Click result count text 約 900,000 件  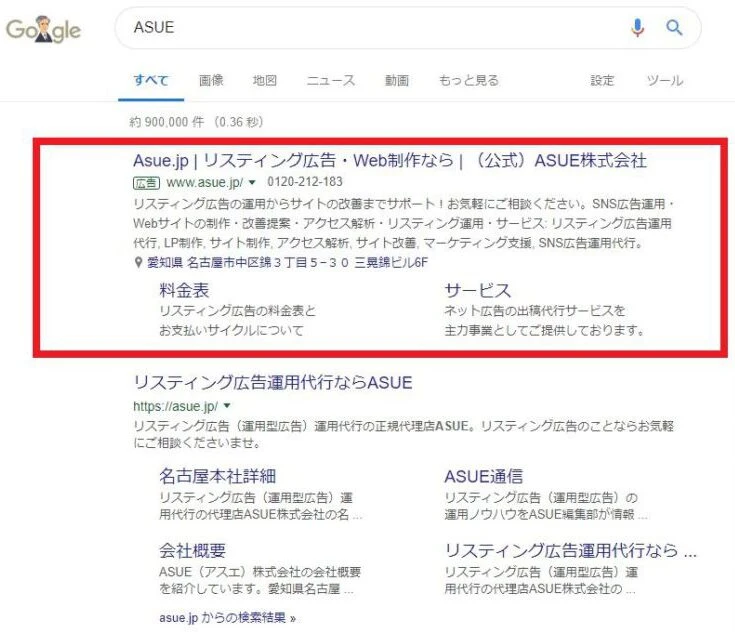click(166, 122)
